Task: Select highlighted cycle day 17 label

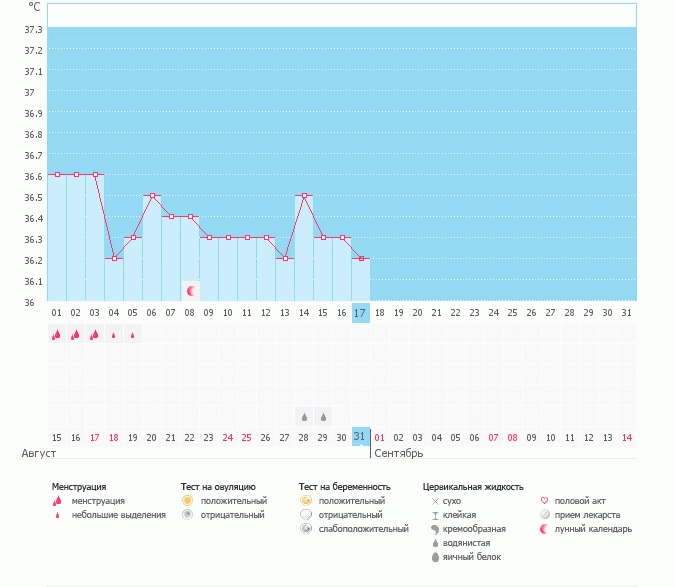Action: point(361,313)
